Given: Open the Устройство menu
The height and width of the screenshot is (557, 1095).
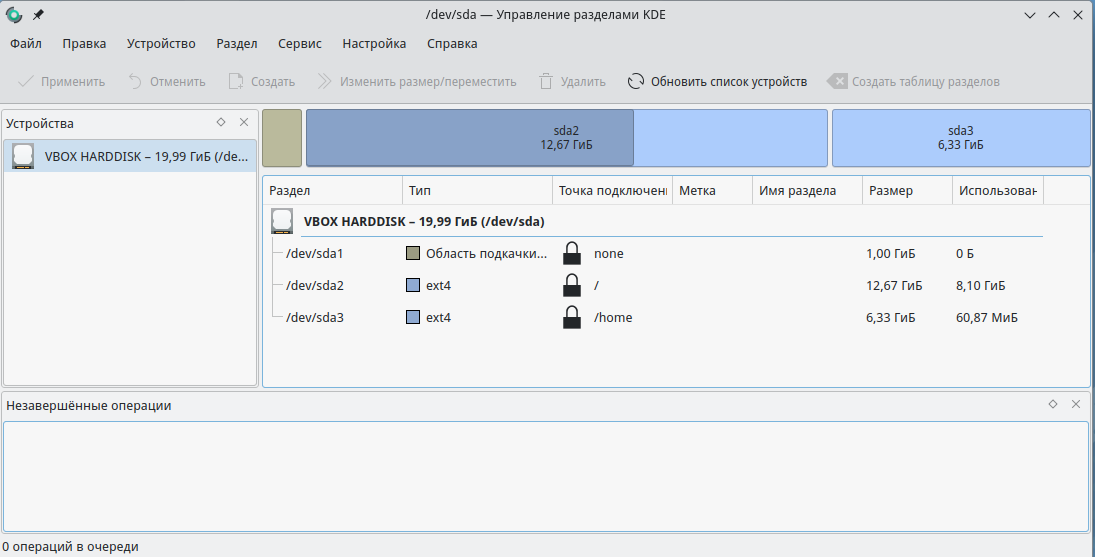Looking at the screenshot, I should point(161,44).
